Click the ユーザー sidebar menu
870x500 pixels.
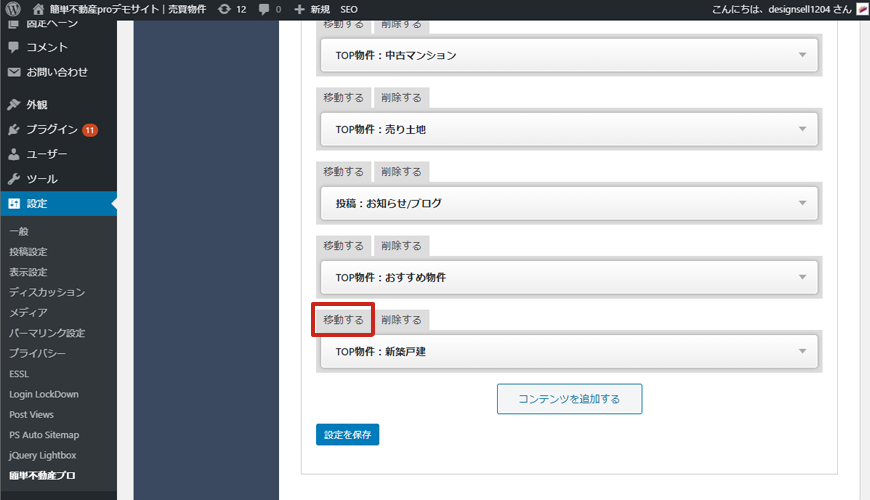(x=46, y=154)
